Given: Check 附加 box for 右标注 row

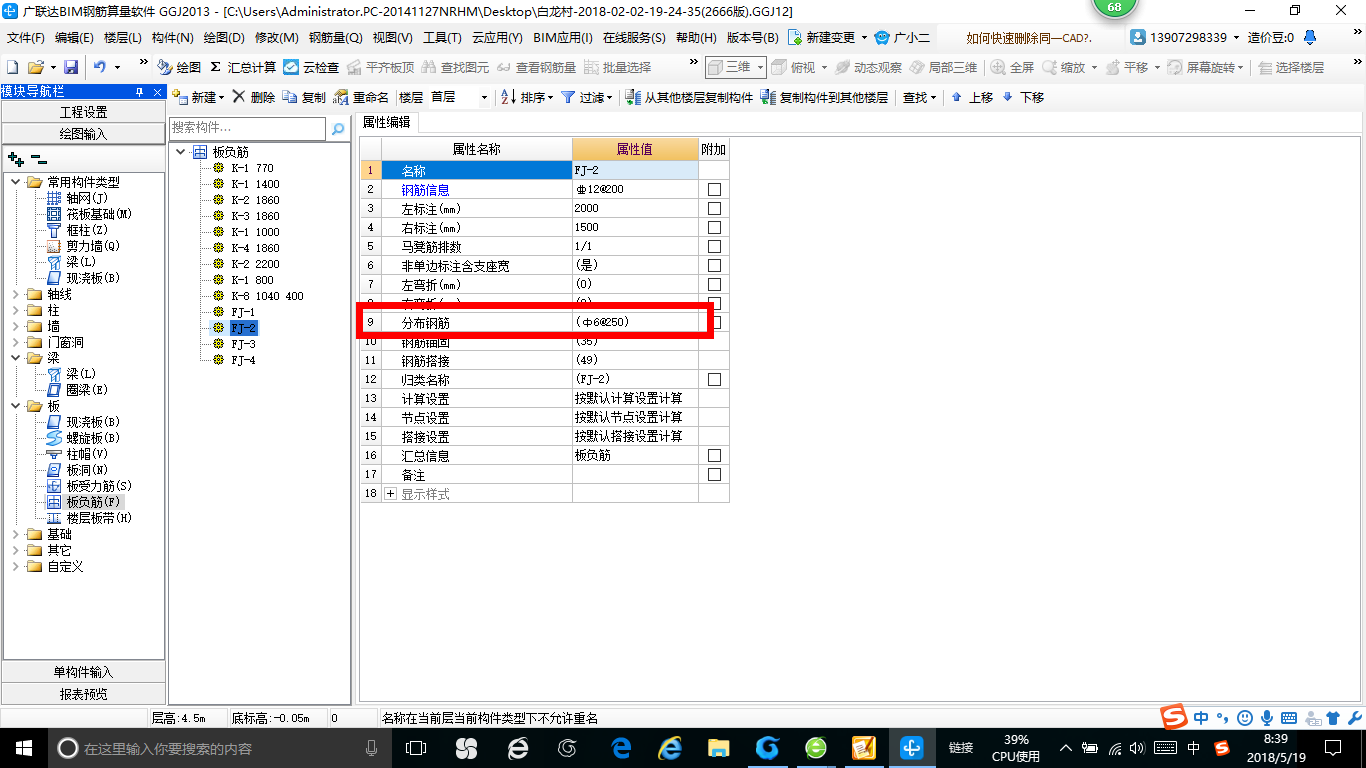Looking at the screenshot, I should [x=714, y=228].
